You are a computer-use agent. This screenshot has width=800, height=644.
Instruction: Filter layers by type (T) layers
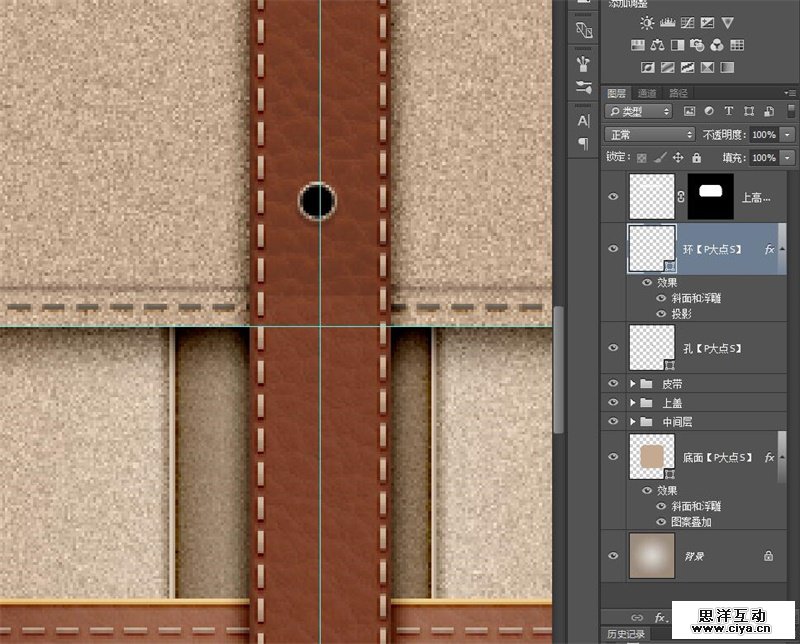728,111
